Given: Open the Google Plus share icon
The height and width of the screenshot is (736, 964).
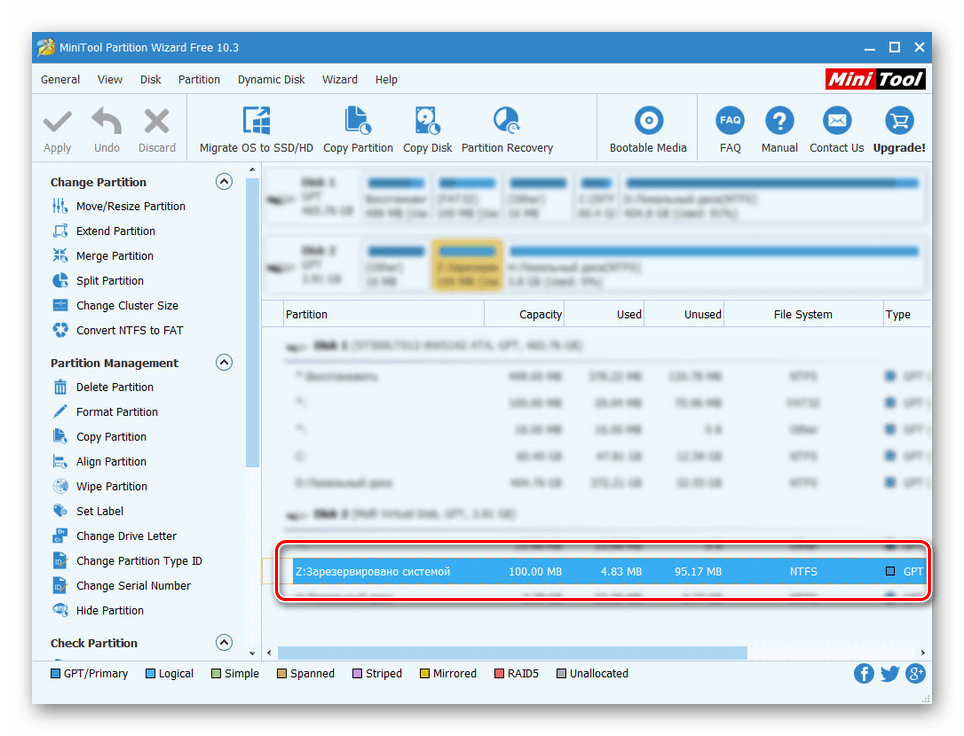Looking at the screenshot, I should [915, 673].
